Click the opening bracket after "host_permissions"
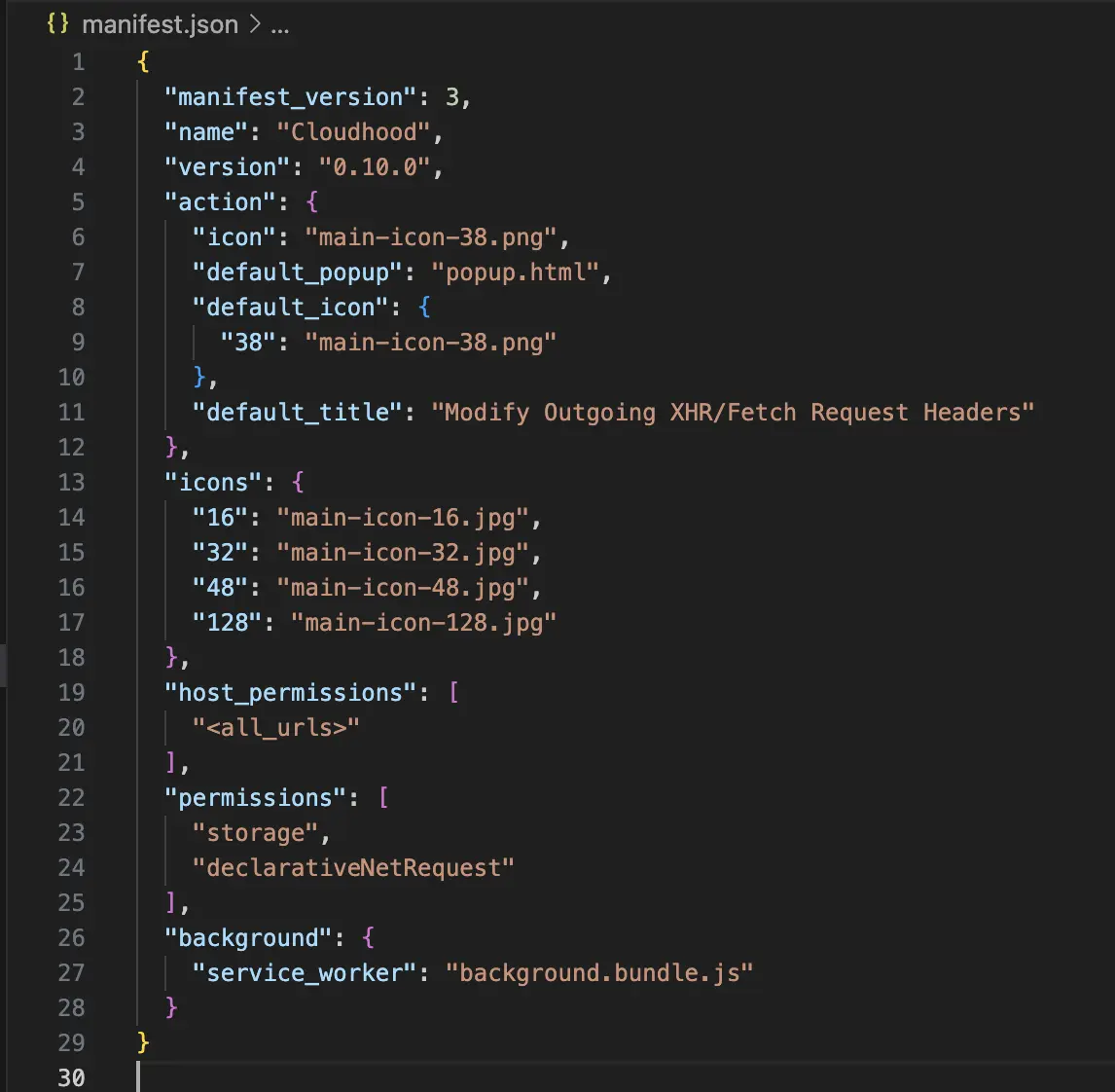Viewport: 1115px width, 1092px height. (453, 692)
